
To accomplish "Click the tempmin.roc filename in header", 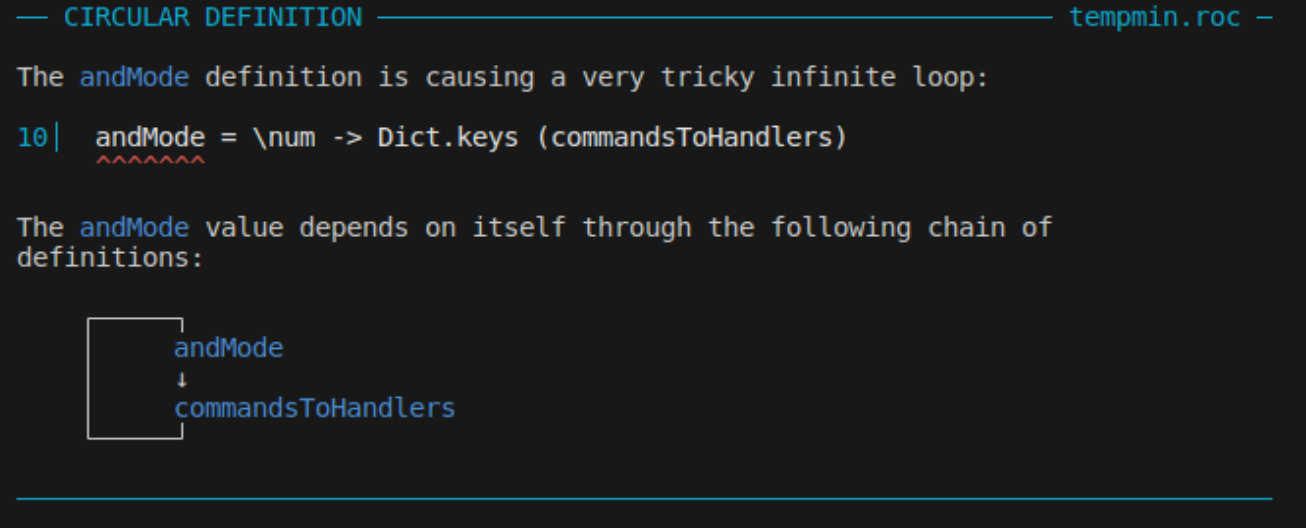I will 1154,17.
